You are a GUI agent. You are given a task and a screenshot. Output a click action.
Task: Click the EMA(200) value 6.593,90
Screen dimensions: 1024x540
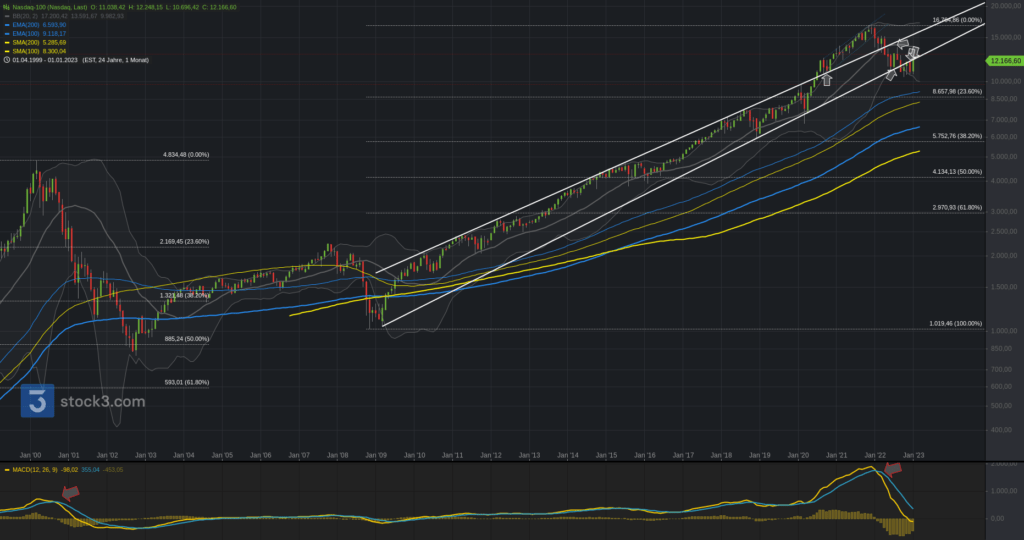tap(54, 25)
